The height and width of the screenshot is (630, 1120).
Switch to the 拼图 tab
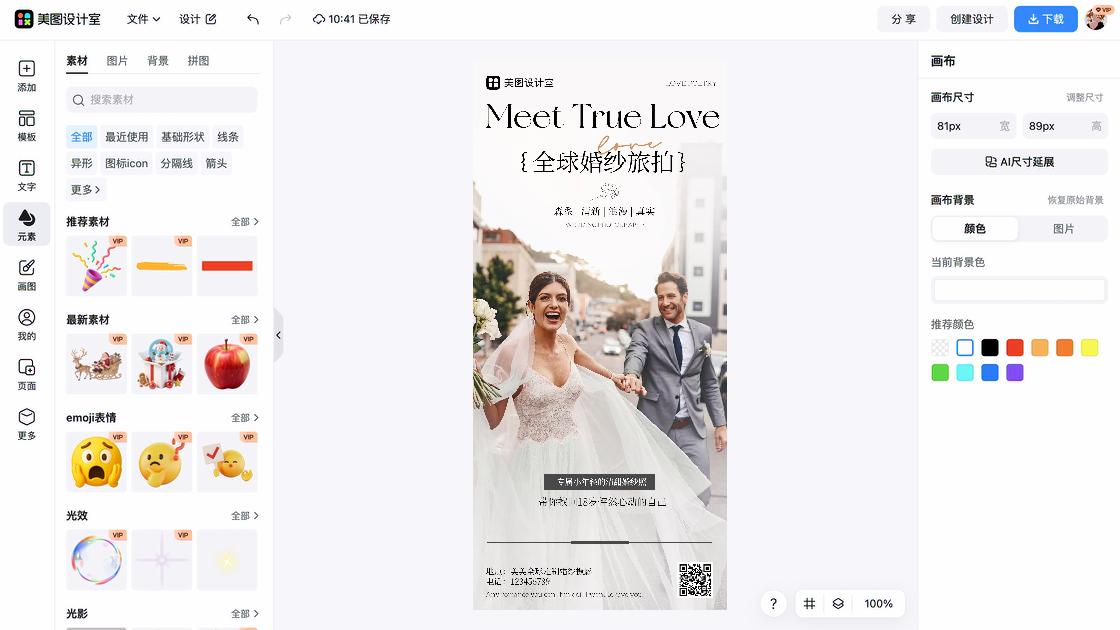(x=199, y=61)
